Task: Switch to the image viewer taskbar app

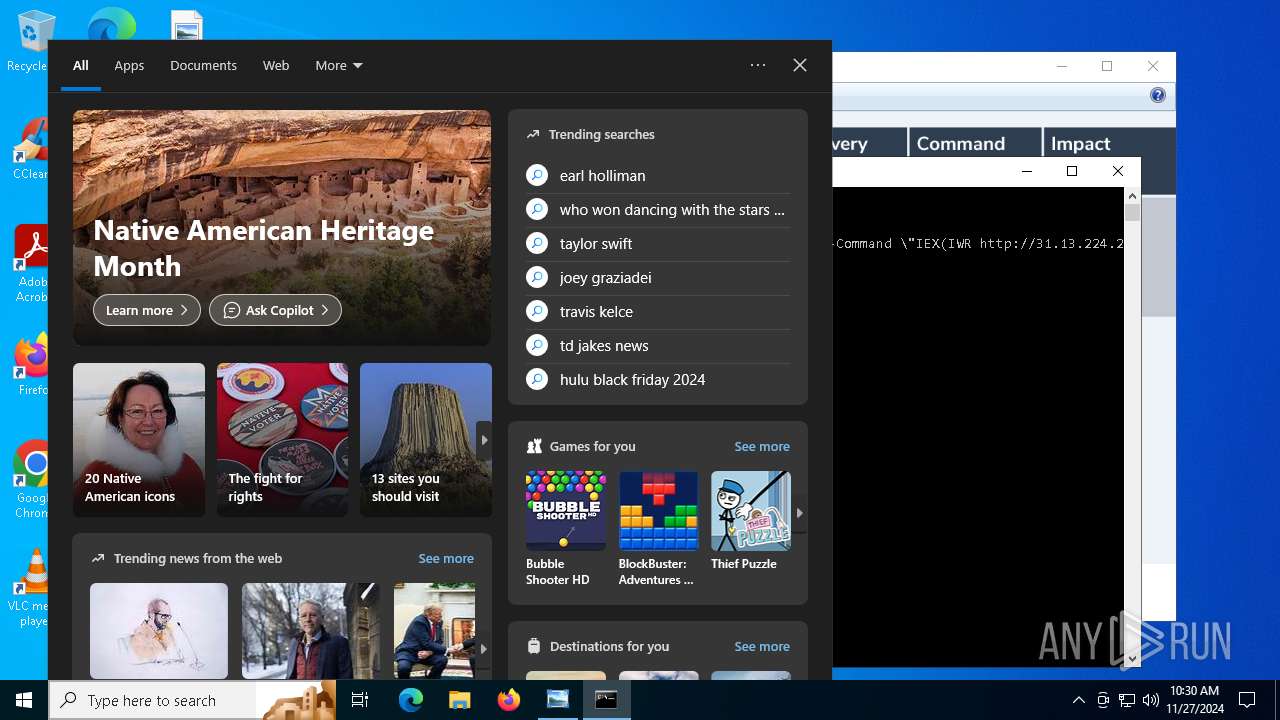Action: [558, 700]
